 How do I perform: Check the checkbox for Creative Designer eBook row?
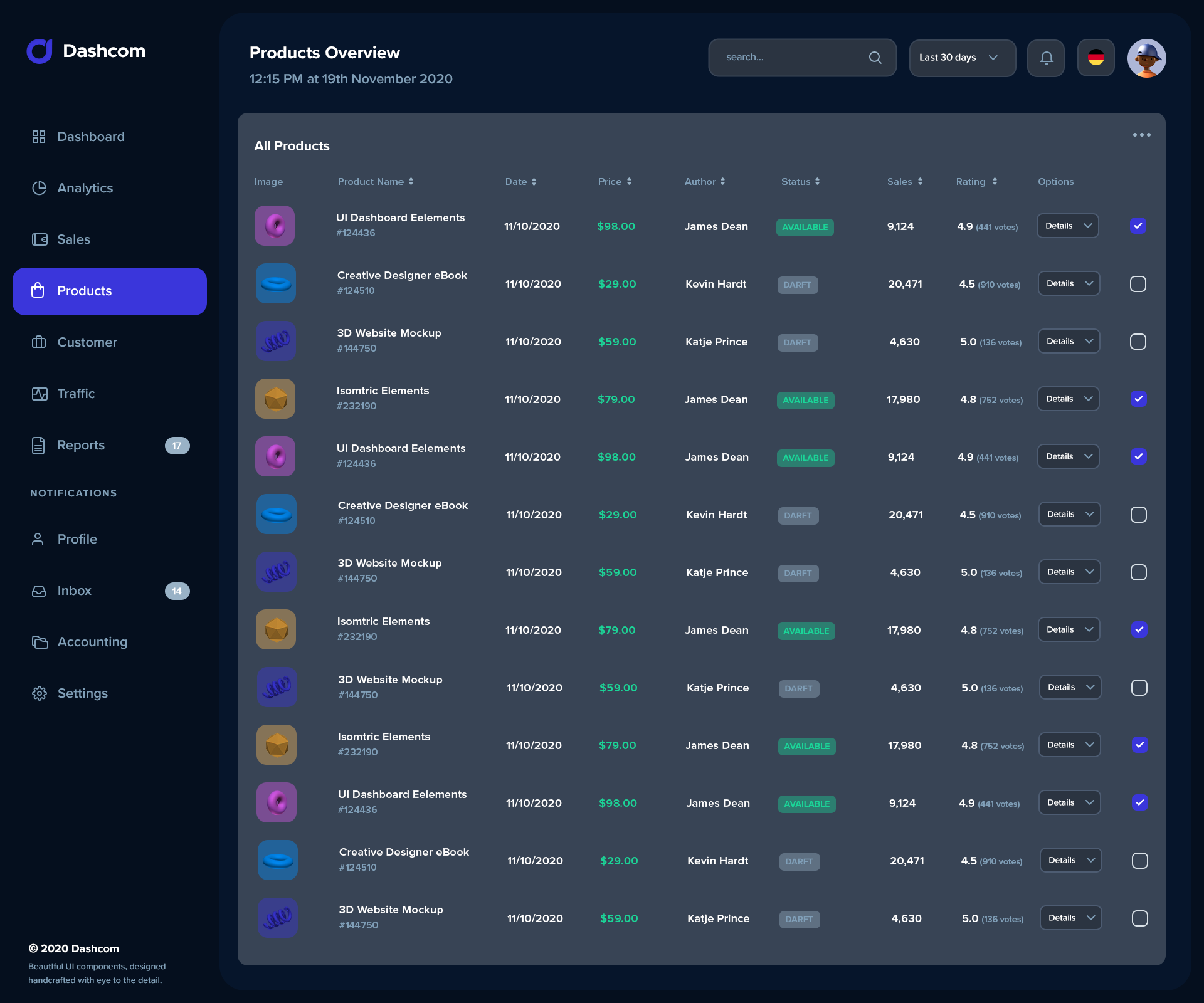(1138, 284)
